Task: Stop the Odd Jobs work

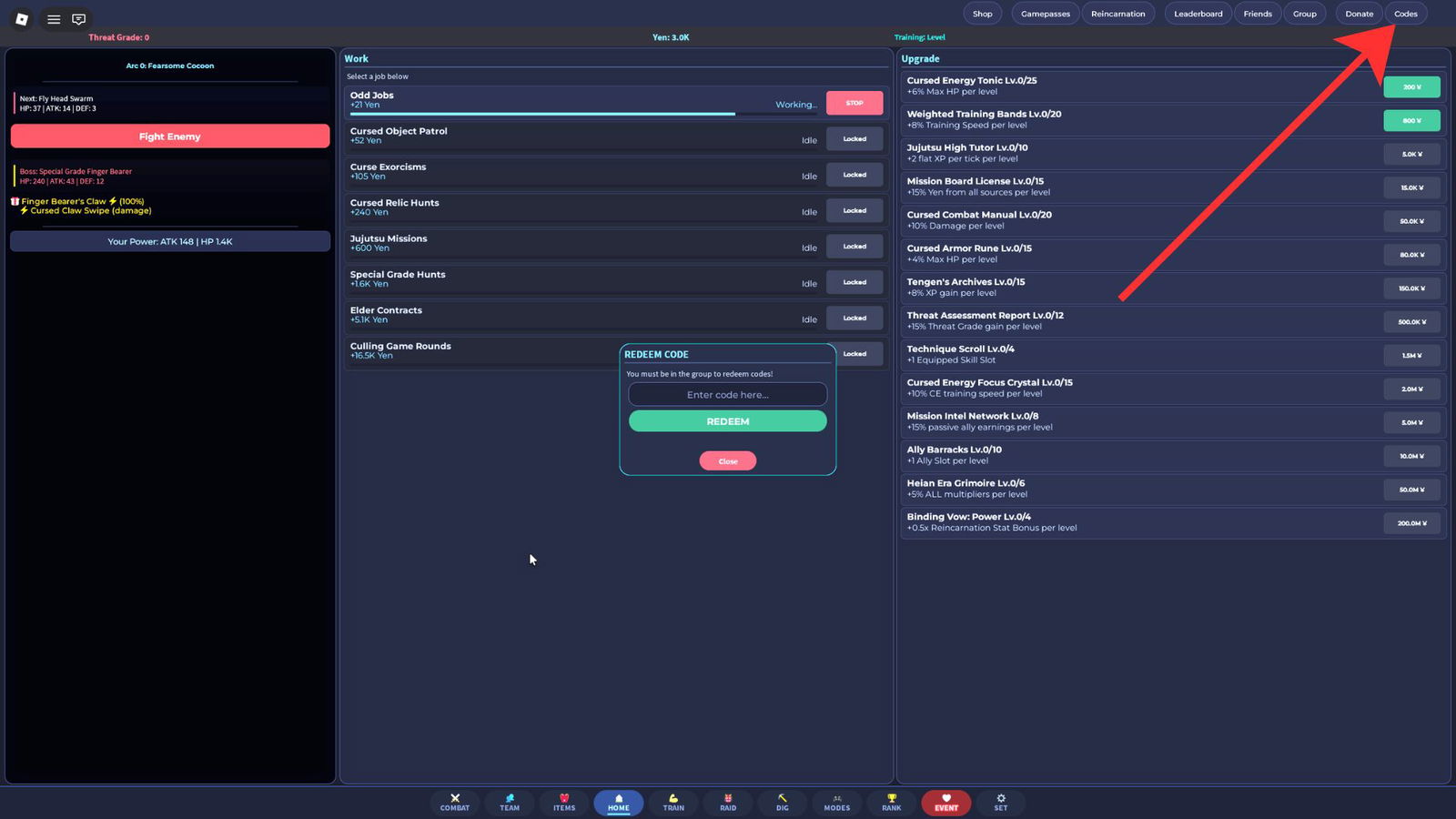Action: coord(854,103)
